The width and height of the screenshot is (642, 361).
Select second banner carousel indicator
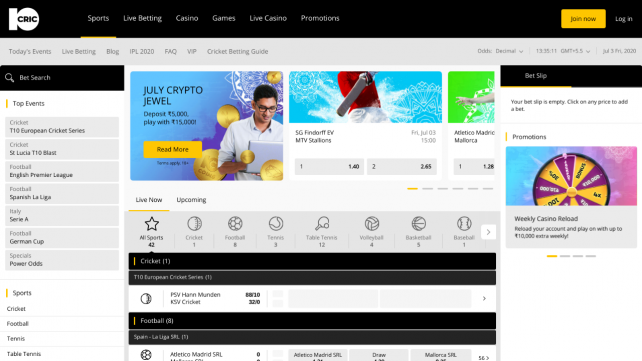427,189
